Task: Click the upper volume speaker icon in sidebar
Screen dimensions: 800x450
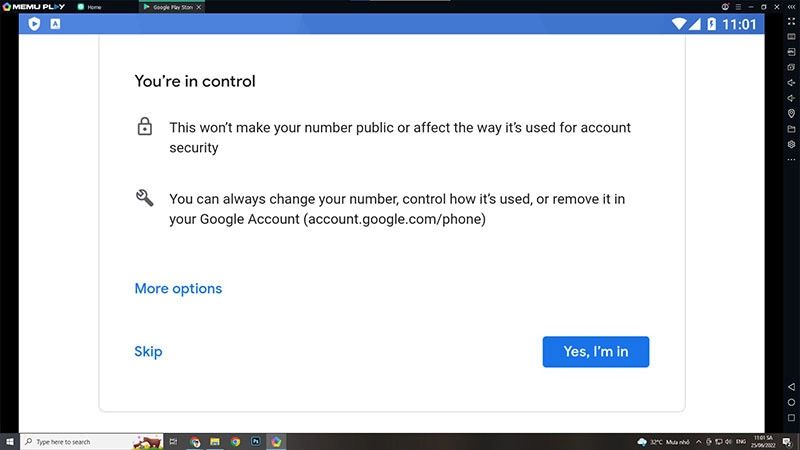Action: [791, 82]
